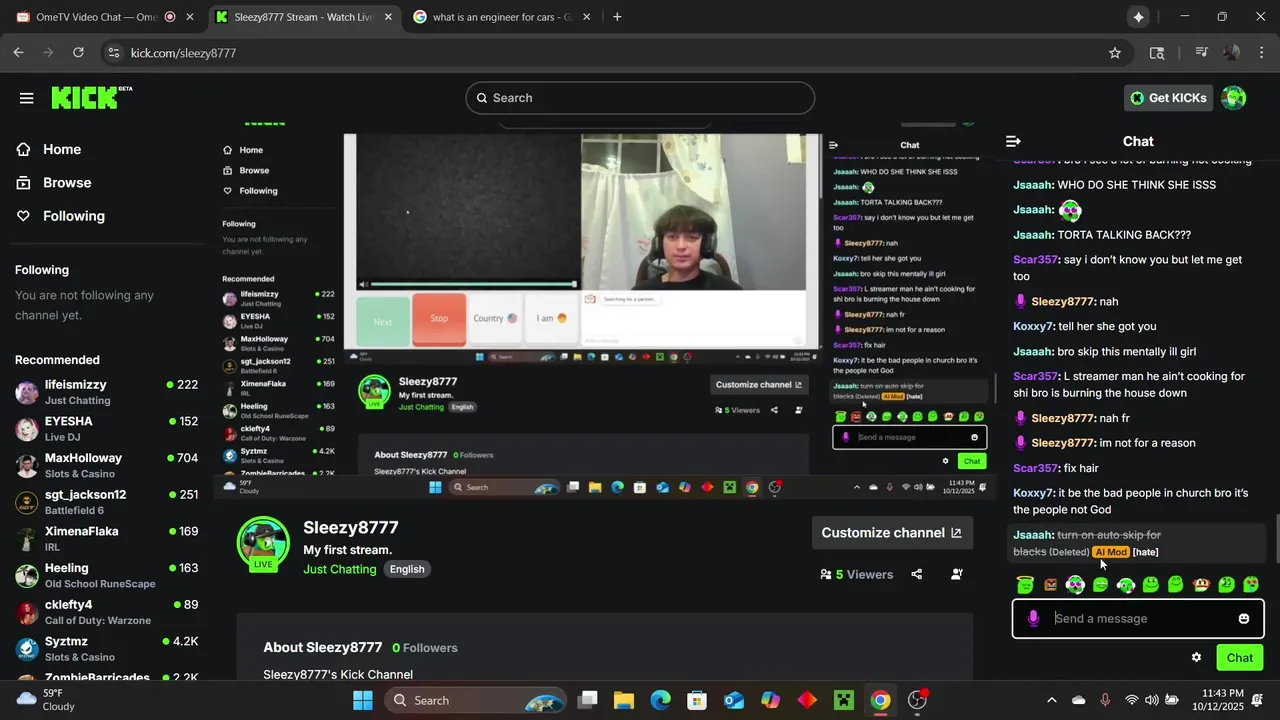Image resolution: width=1280 pixels, height=720 pixels.
Task: Insert the pink-sunglasses headphones emote
Action: tap(1075, 584)
